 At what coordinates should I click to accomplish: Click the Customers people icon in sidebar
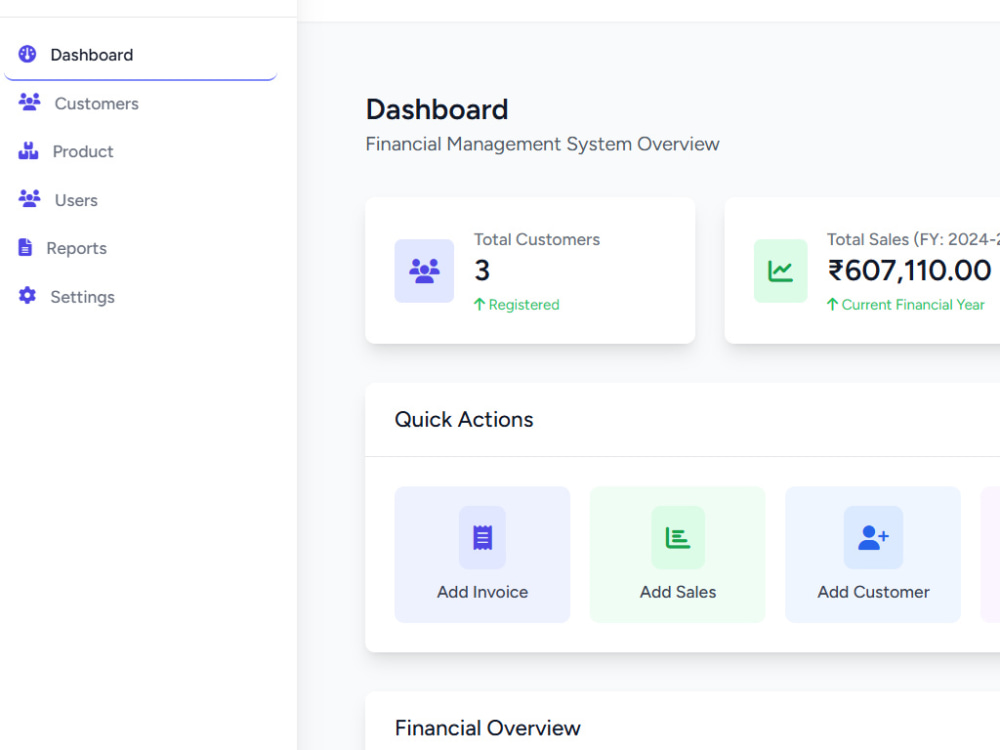pos(29,103)
